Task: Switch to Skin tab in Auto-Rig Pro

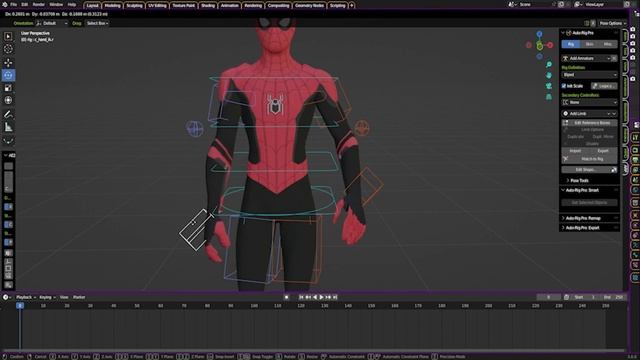Action: click(x=589, y=44)
